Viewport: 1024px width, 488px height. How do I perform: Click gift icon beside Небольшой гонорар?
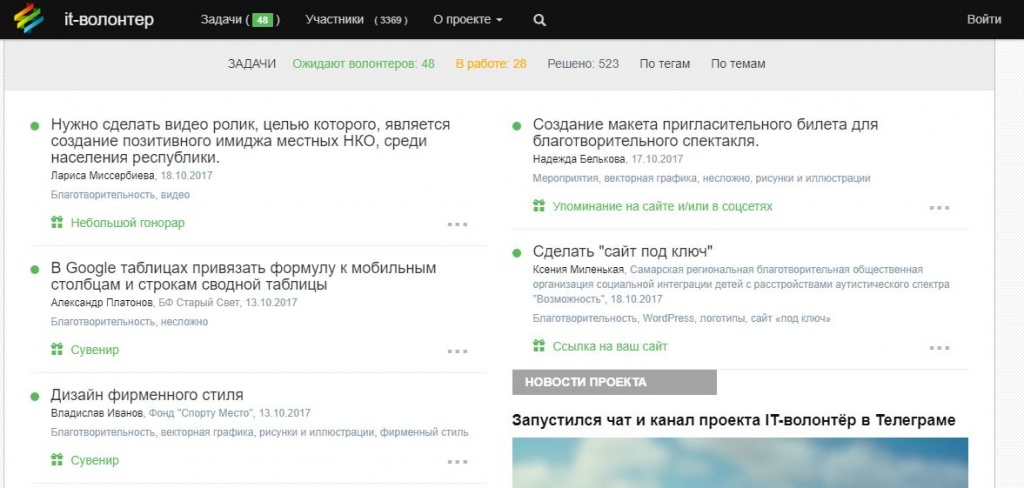tap(57, 223)
